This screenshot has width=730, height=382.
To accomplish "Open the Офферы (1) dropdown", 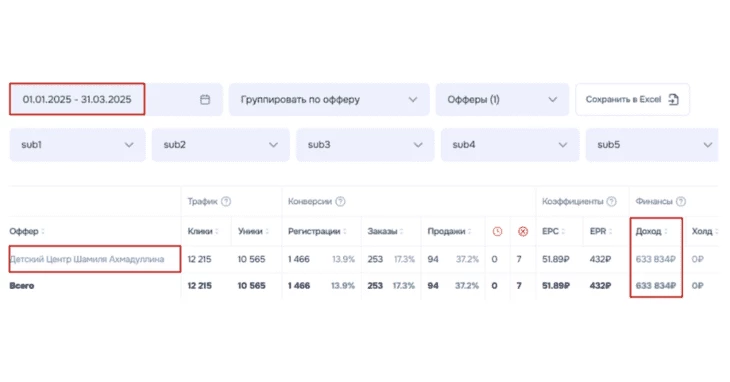I will pyautogui.click(x=502, y=100).
